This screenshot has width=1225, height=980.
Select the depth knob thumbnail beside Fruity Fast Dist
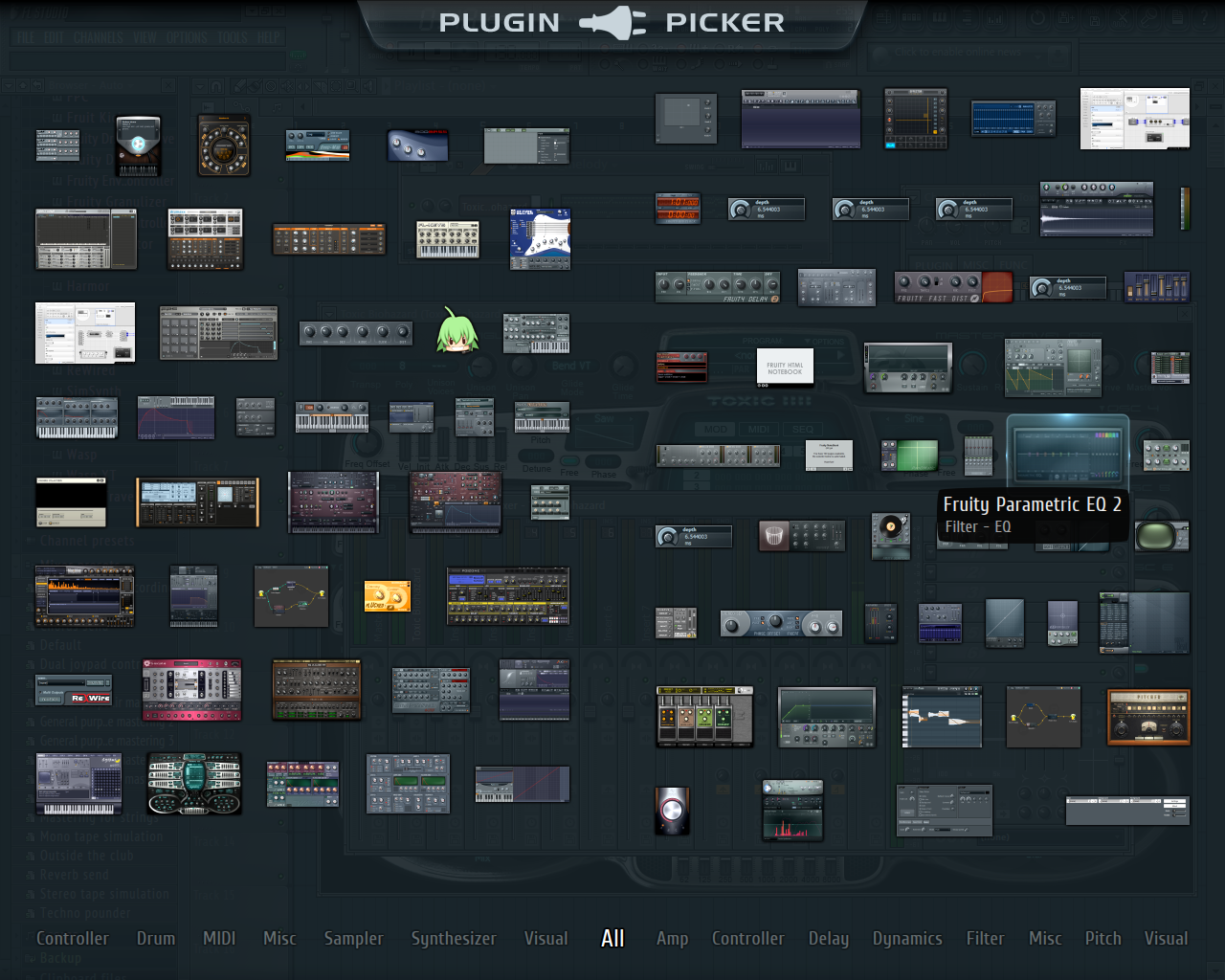tap(1068, 287)
